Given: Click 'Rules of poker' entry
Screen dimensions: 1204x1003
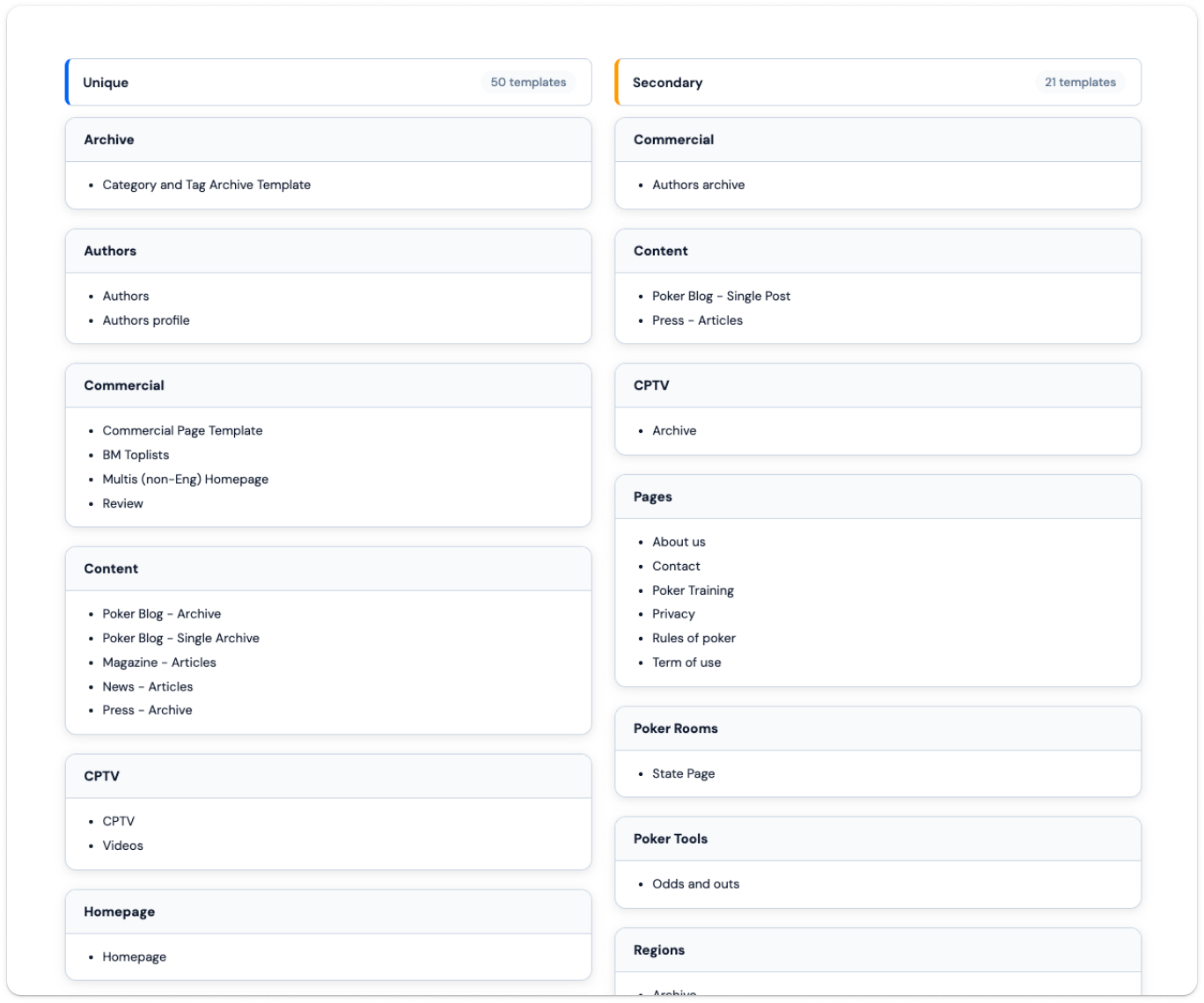Looking at the screenshot, I should [694, 638].
